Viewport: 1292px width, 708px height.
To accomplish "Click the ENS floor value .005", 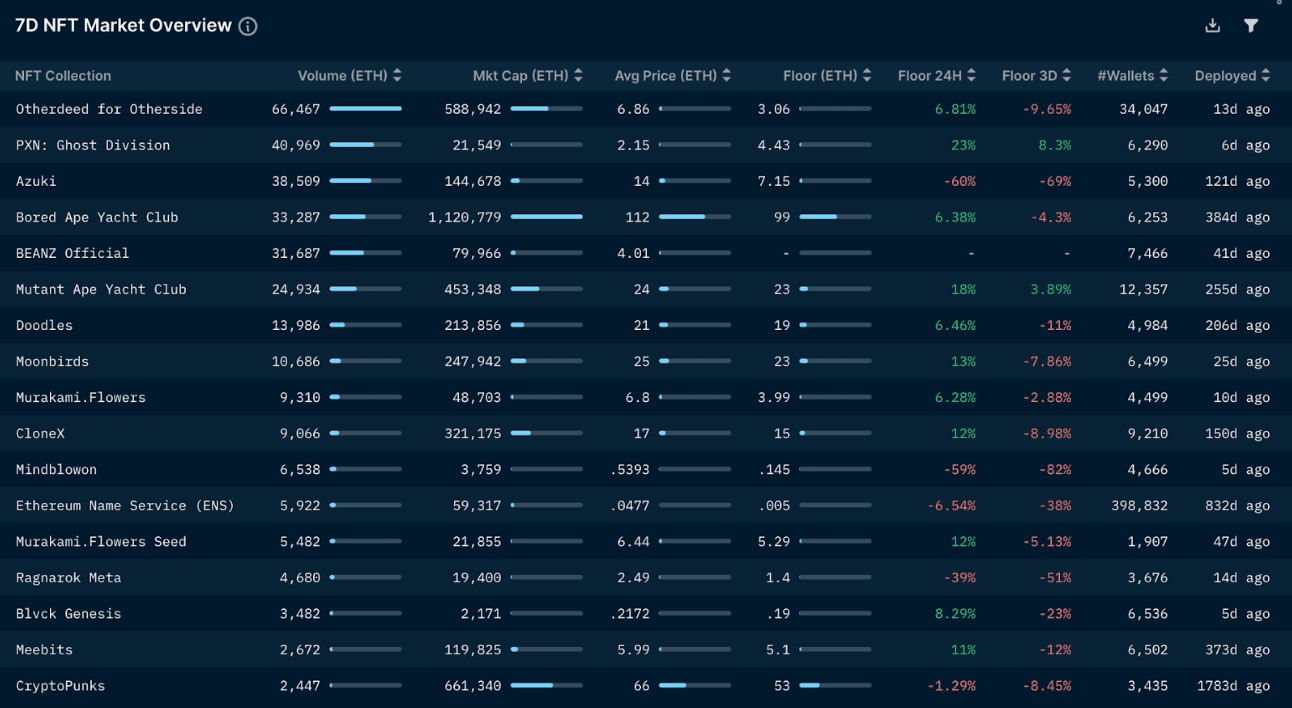I will coord(774,505).
